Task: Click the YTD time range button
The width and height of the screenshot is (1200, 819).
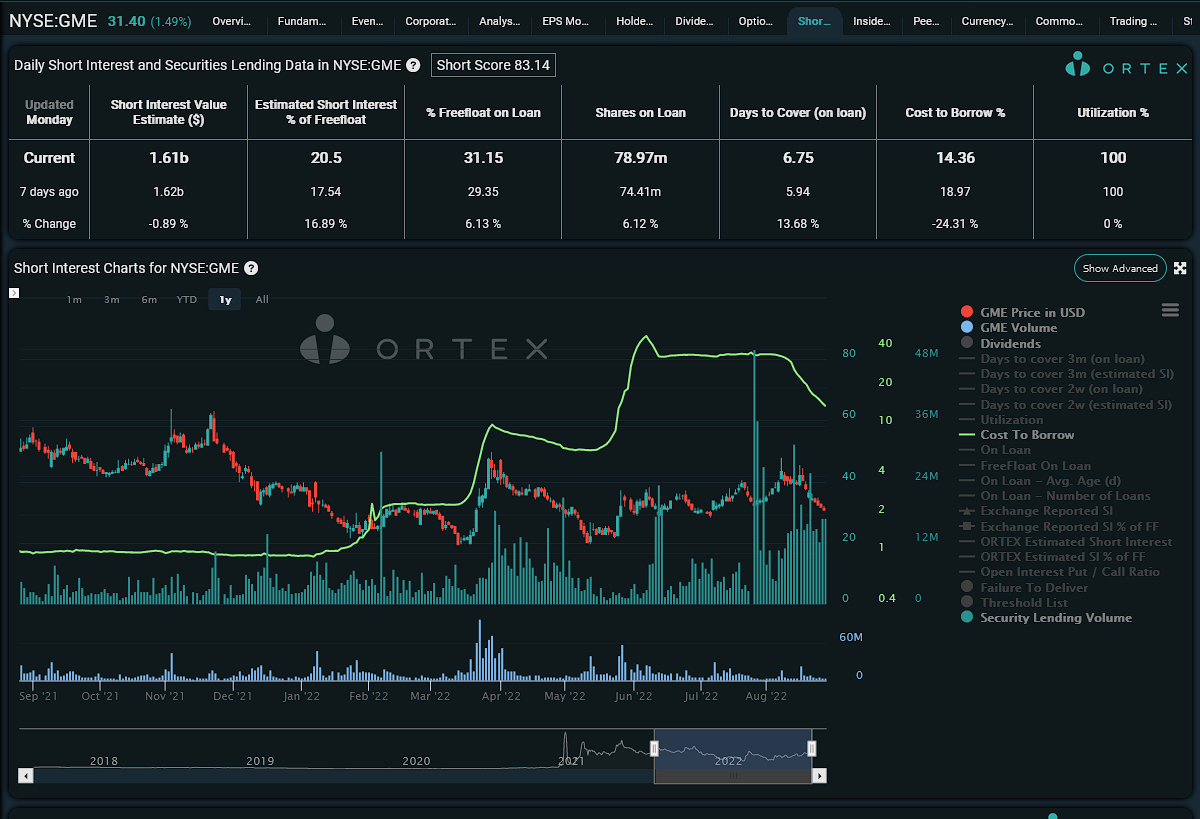Action: pos(186,298)
